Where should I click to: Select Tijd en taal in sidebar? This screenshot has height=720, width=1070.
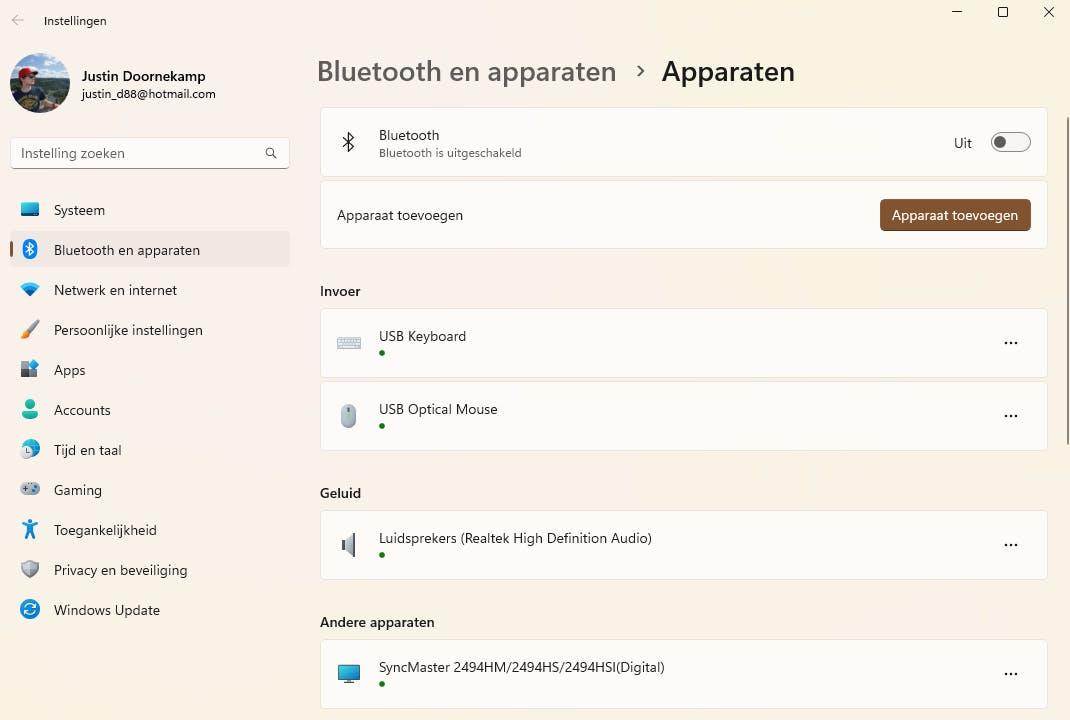[87, 450]
